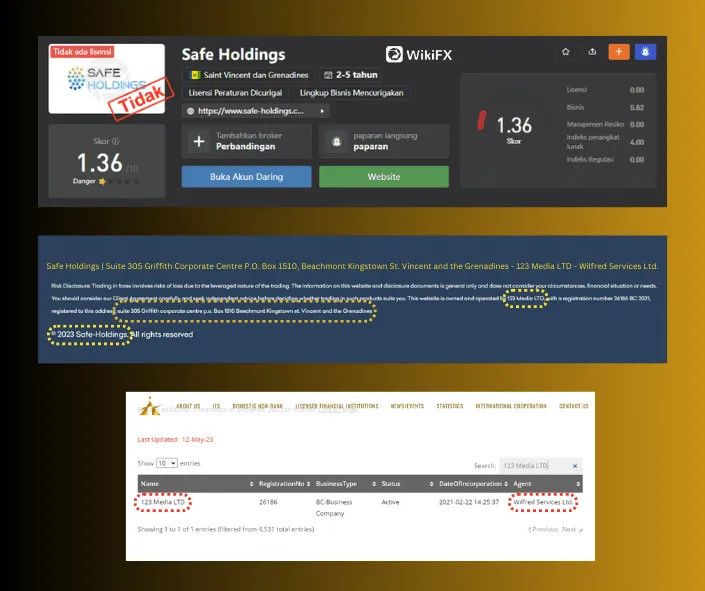Screen dimensions: 705x591
Task: Sort by DateOfIncorporation column
Action: (x=473, y=484)
